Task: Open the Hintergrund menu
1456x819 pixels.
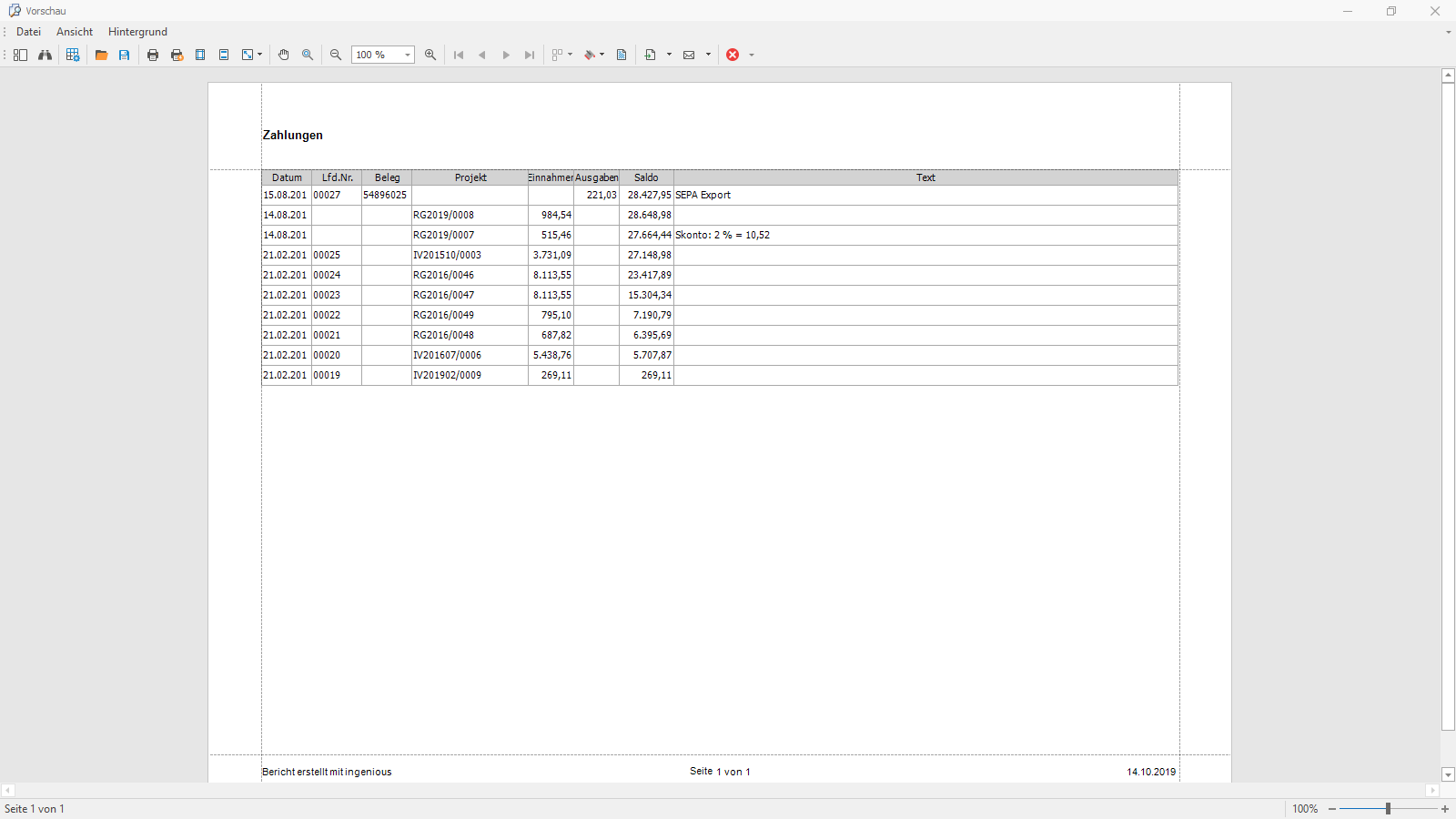Action: point(137,32)
